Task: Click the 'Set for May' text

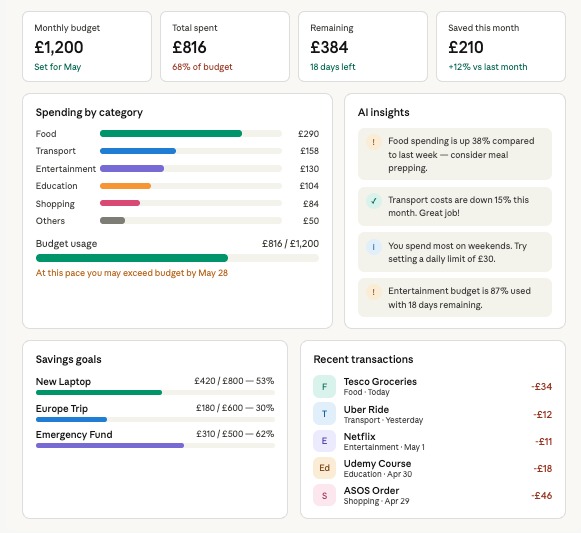Action: pos(57,67)
